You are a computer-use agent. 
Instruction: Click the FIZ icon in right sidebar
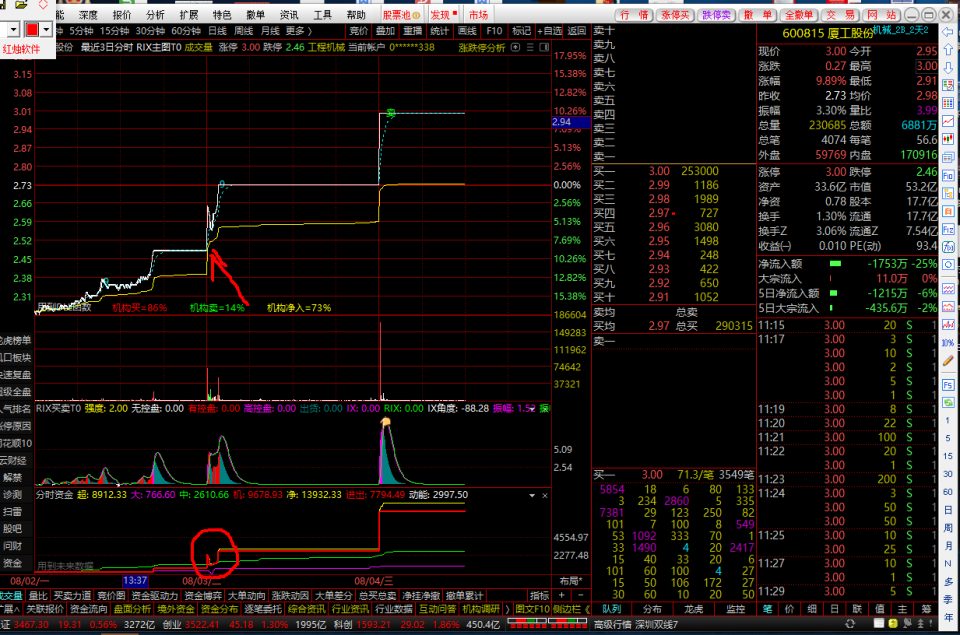click(948, 229)
